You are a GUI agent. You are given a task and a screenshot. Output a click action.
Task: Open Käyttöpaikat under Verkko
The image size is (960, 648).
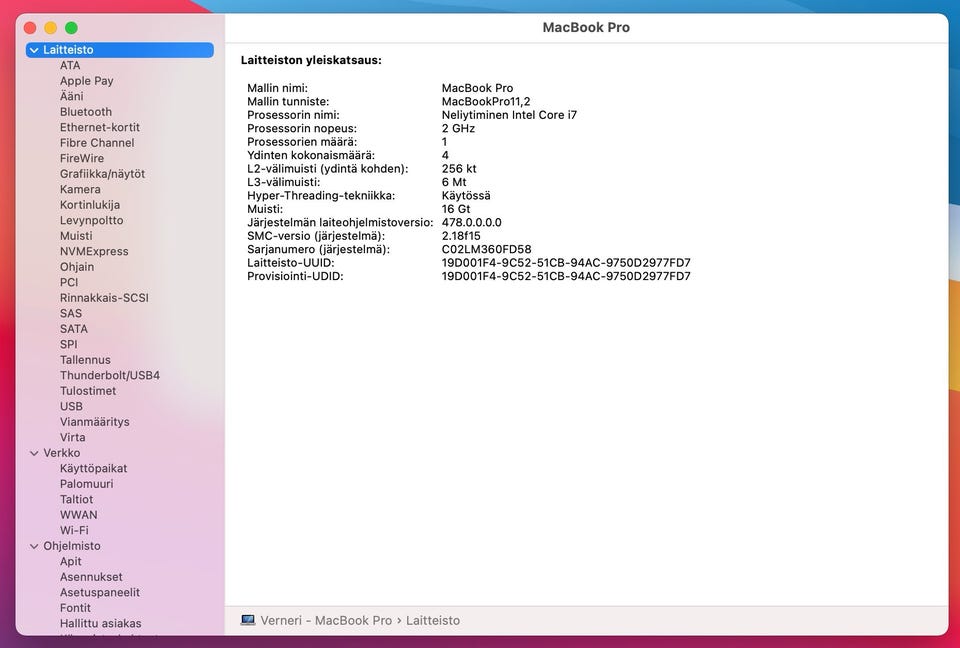[x=93, y=469]
